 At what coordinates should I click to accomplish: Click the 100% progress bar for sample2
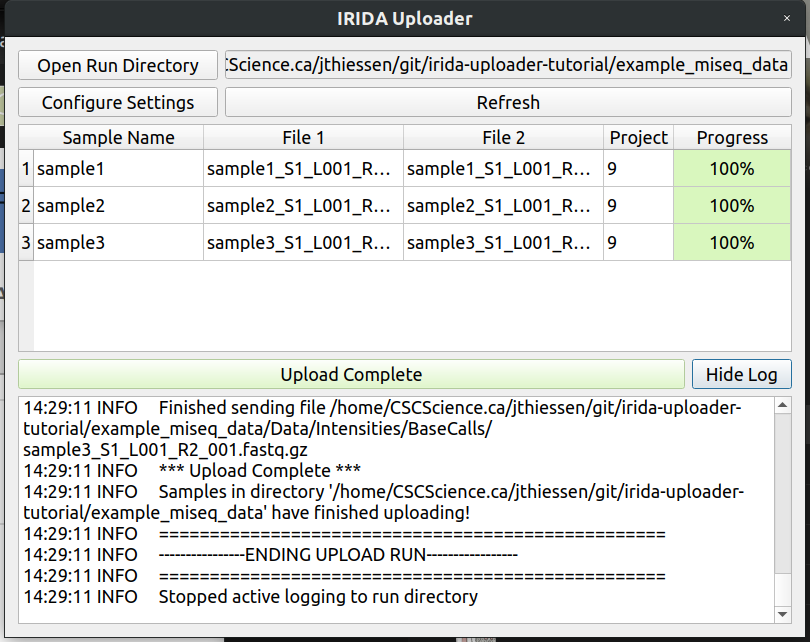[732, 206]
